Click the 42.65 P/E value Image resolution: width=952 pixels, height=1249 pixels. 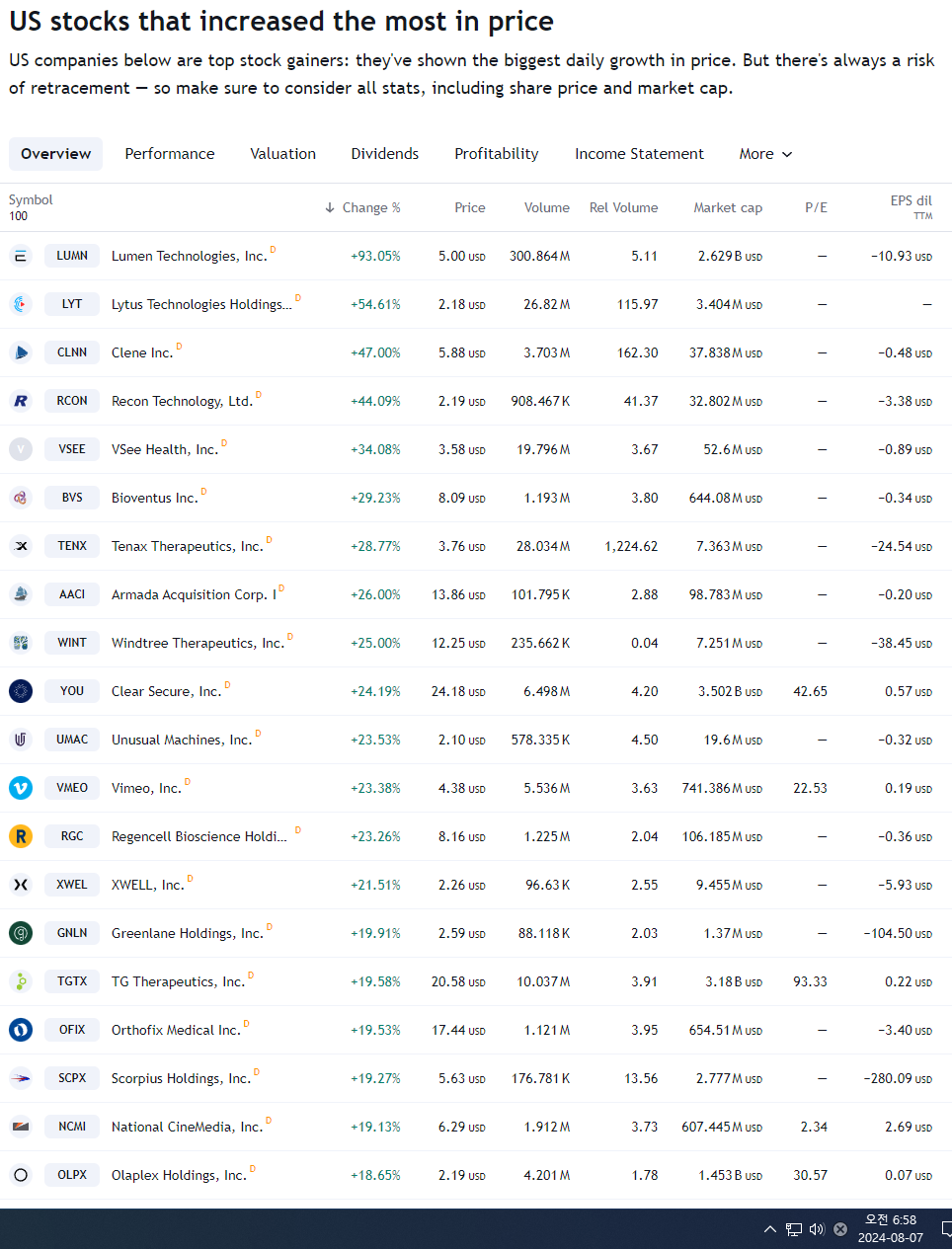pos(811,691)
